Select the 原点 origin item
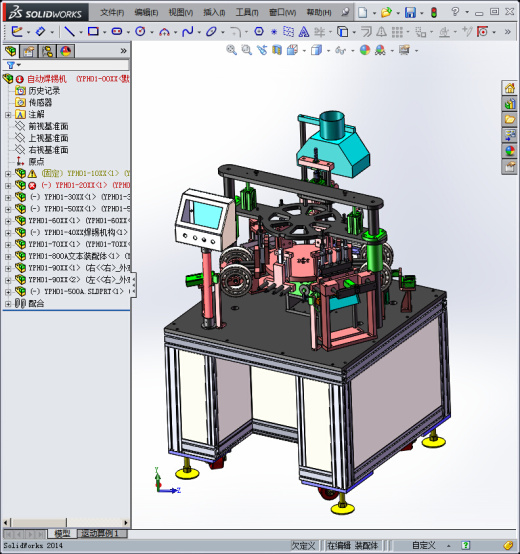The height and width of the screenshot is (554, 520). (36, 162)
